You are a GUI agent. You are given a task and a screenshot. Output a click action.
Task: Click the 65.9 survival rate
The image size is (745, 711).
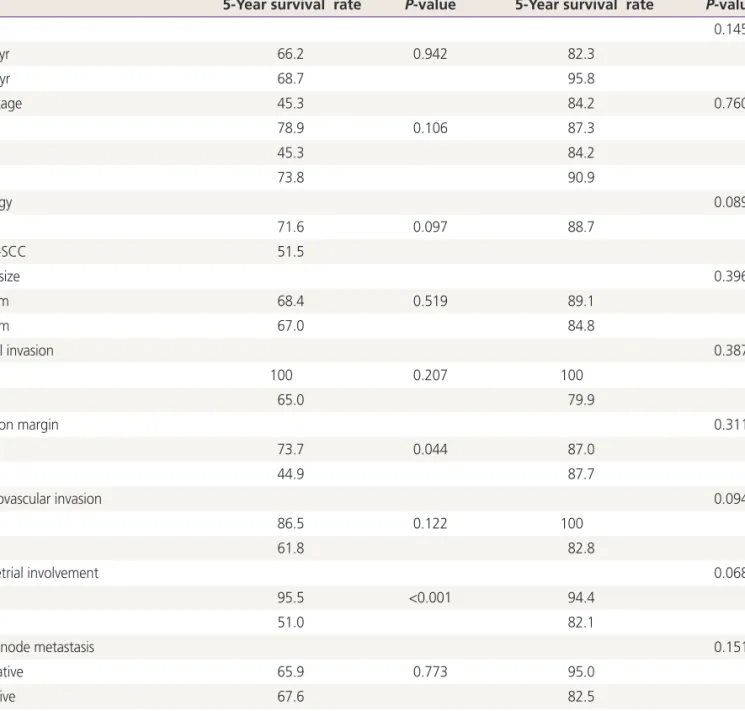(x=290, y=672)
